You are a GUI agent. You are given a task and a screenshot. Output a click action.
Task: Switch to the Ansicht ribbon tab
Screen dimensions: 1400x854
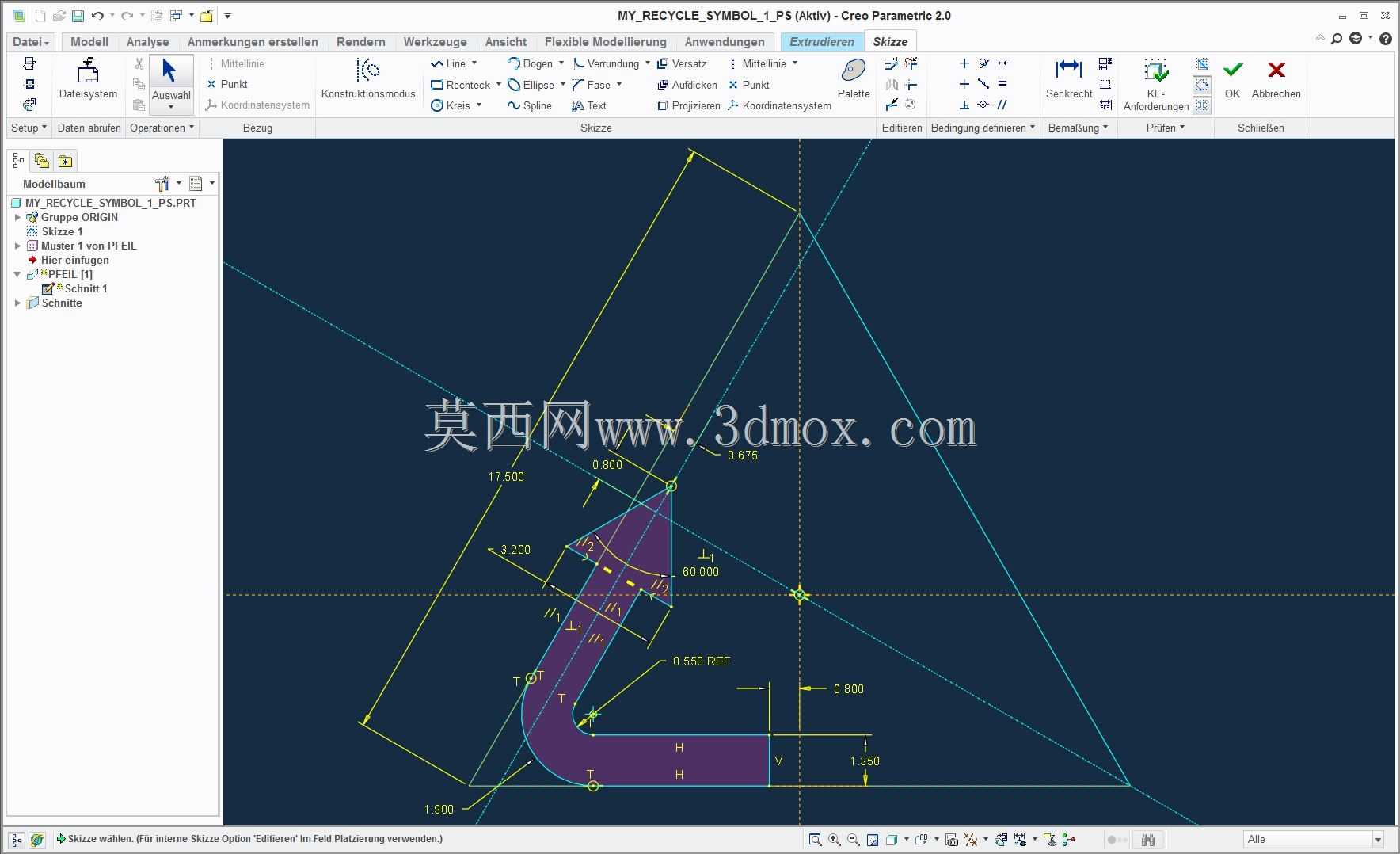pyautogui.click(x=505, y=42)
